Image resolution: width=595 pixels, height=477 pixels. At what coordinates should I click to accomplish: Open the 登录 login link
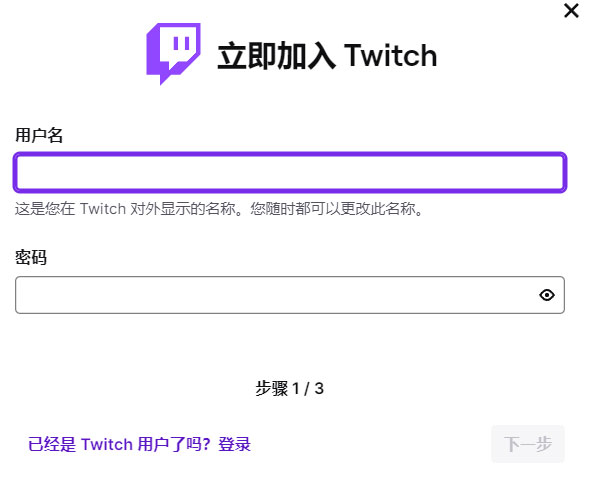click(234, 444)
